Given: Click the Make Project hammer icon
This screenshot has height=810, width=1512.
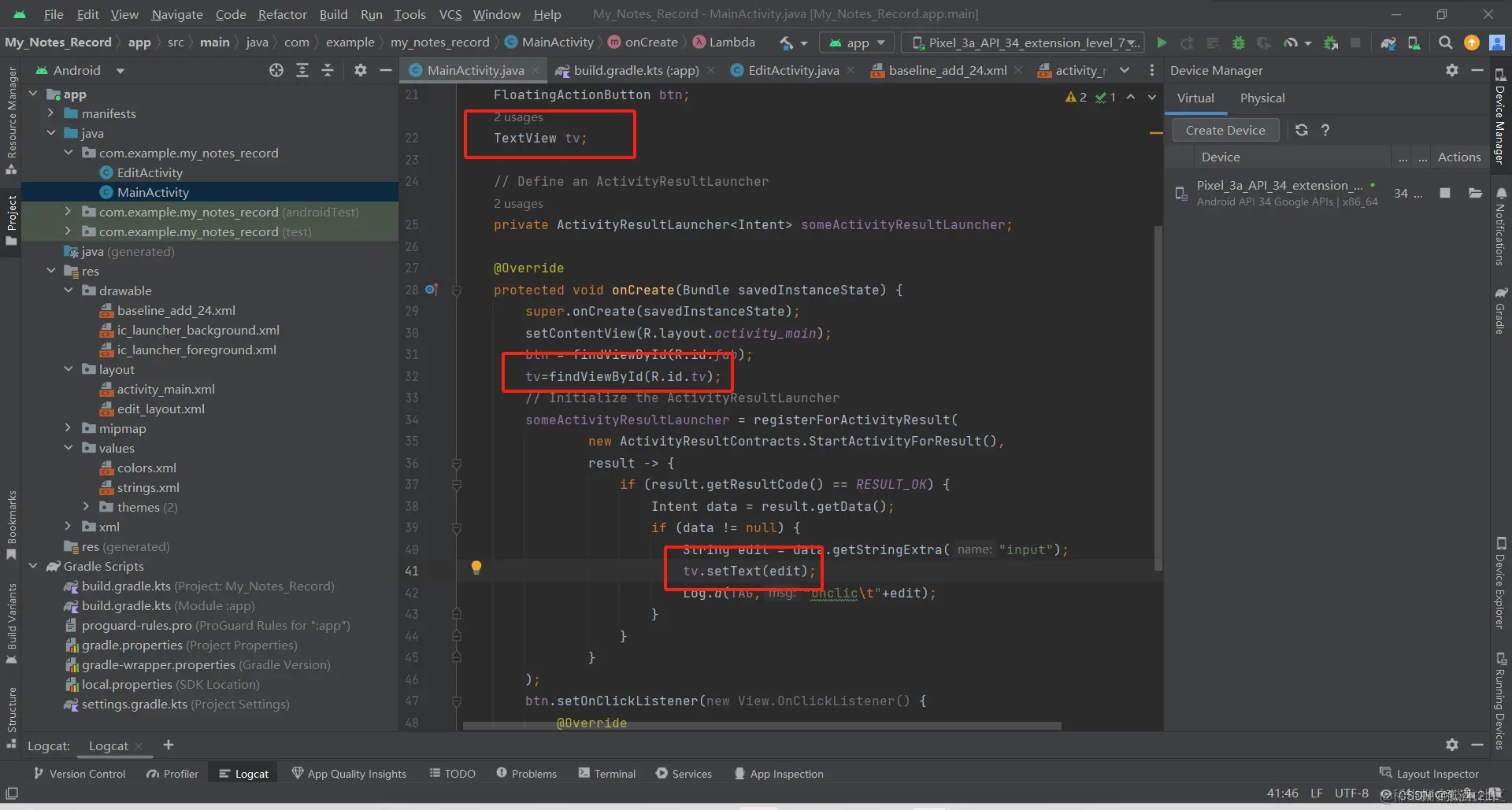Looking at the screenshot, I should click(x=787, y=43).
